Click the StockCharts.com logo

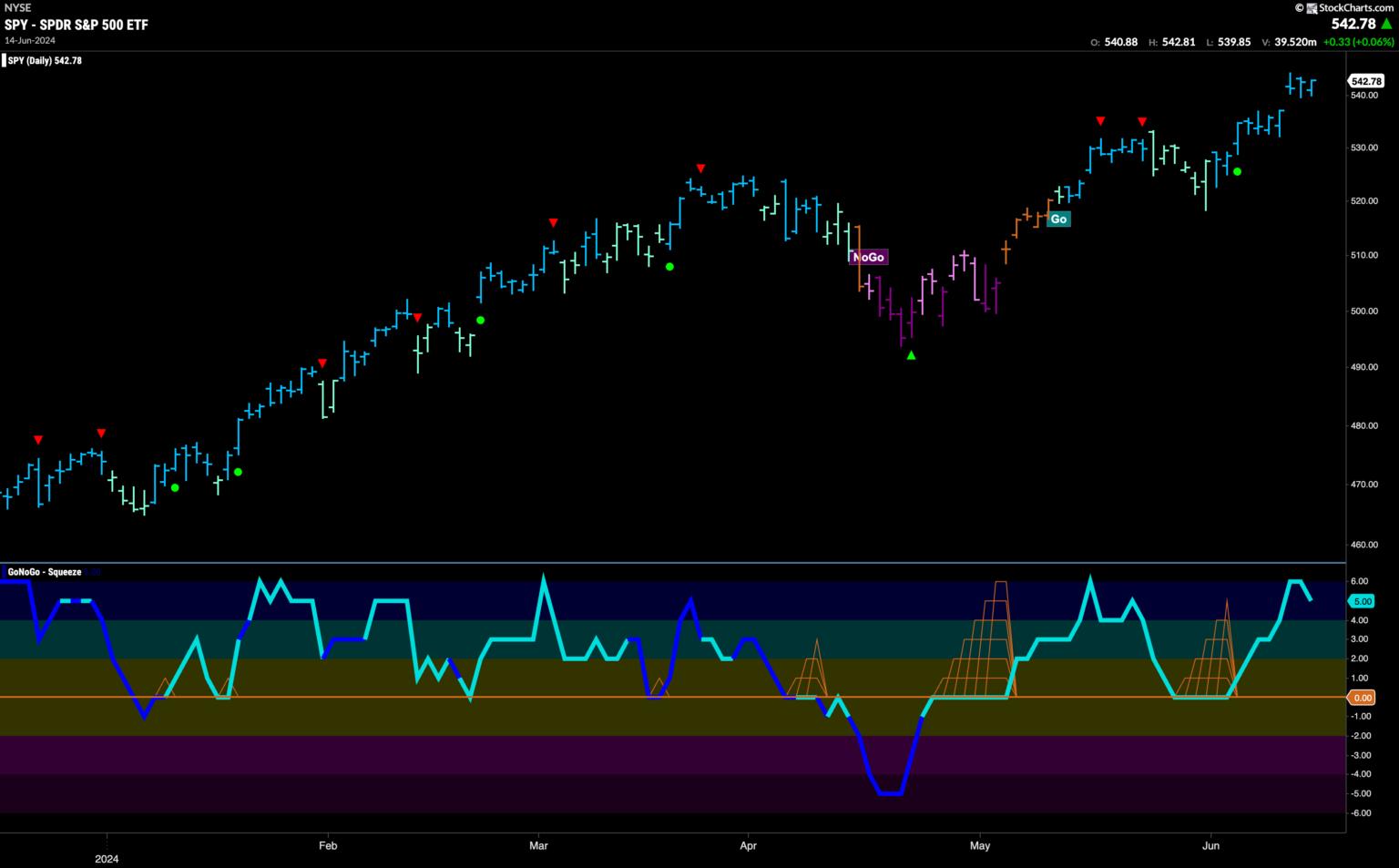click(x=1344, y=8)
